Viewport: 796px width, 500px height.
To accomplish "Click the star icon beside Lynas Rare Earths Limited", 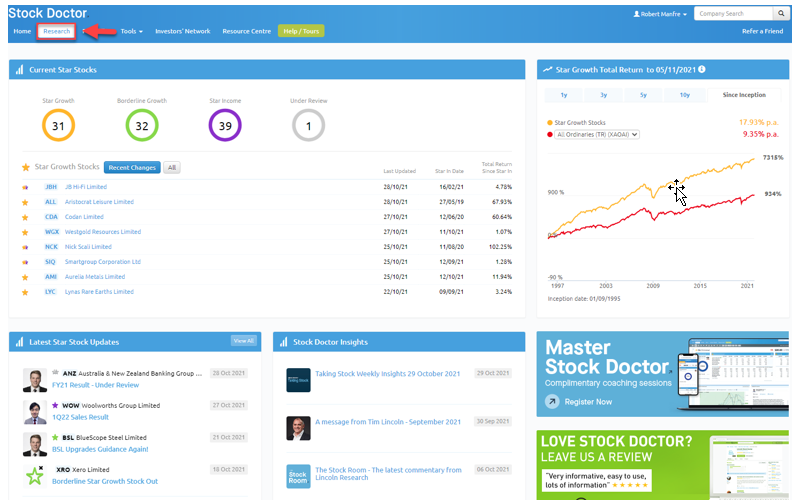I will point(25,292).
